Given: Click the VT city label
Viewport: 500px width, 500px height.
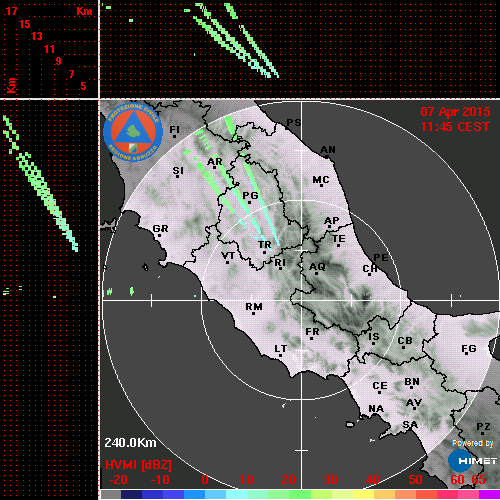Looking at the screenshot, I should 228,256.
